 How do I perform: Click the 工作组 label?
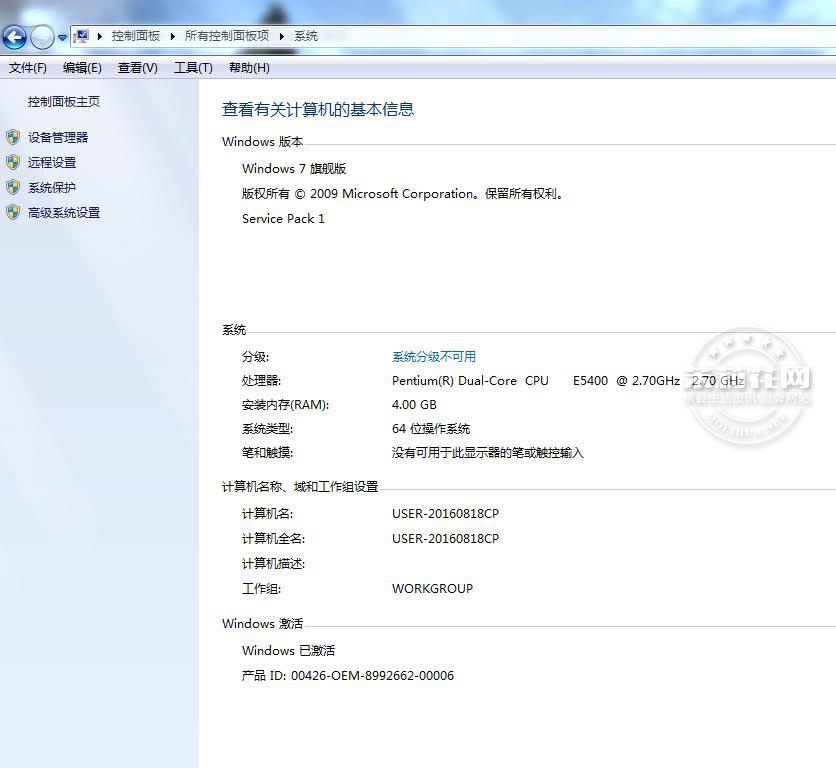coord(261,589)
